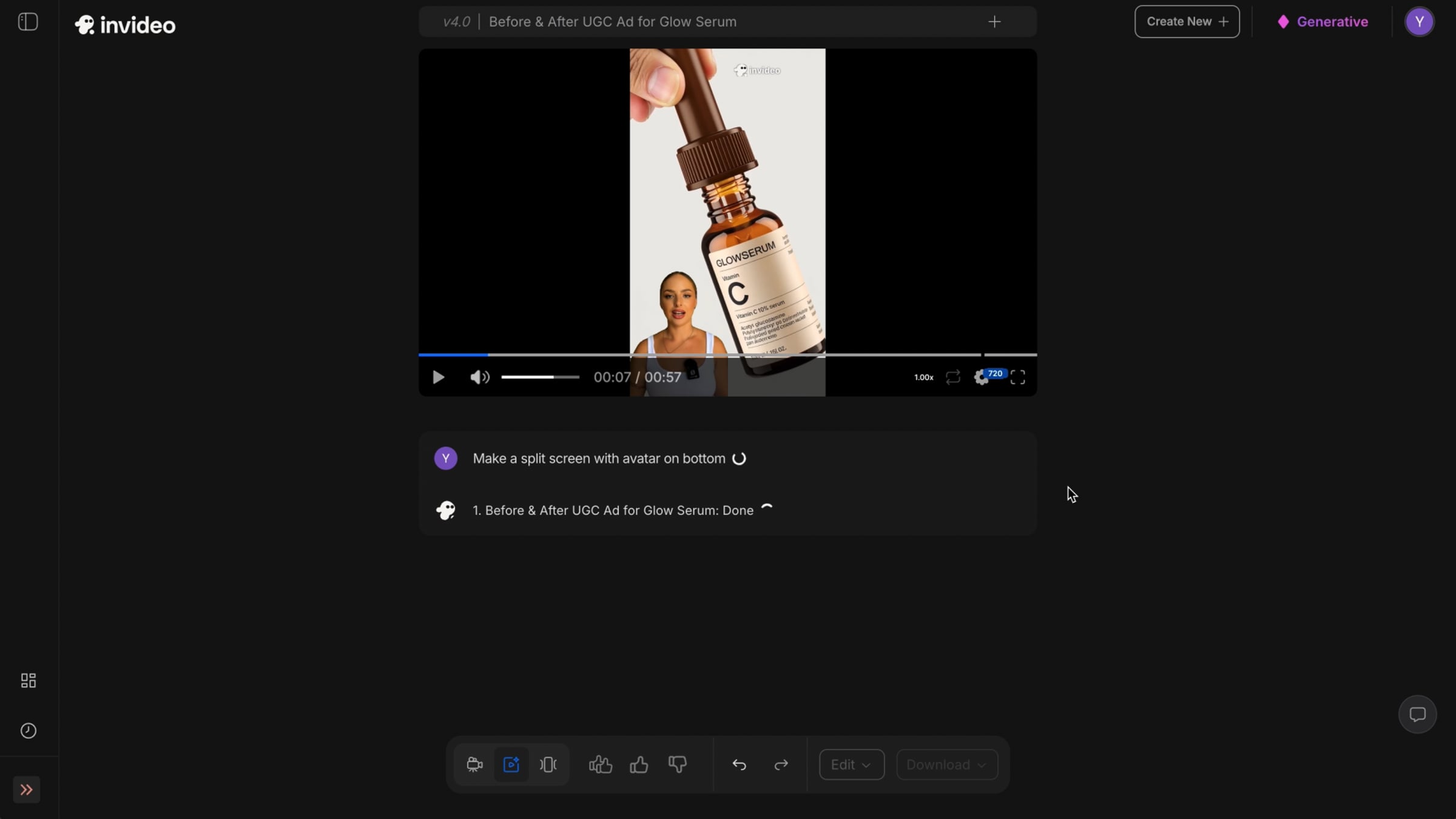Image resolution: width=1456 pixels, height=819 pixels.
Task: Open the Generative plan link
Action: pyautogui.click(x=1323, y=22)
